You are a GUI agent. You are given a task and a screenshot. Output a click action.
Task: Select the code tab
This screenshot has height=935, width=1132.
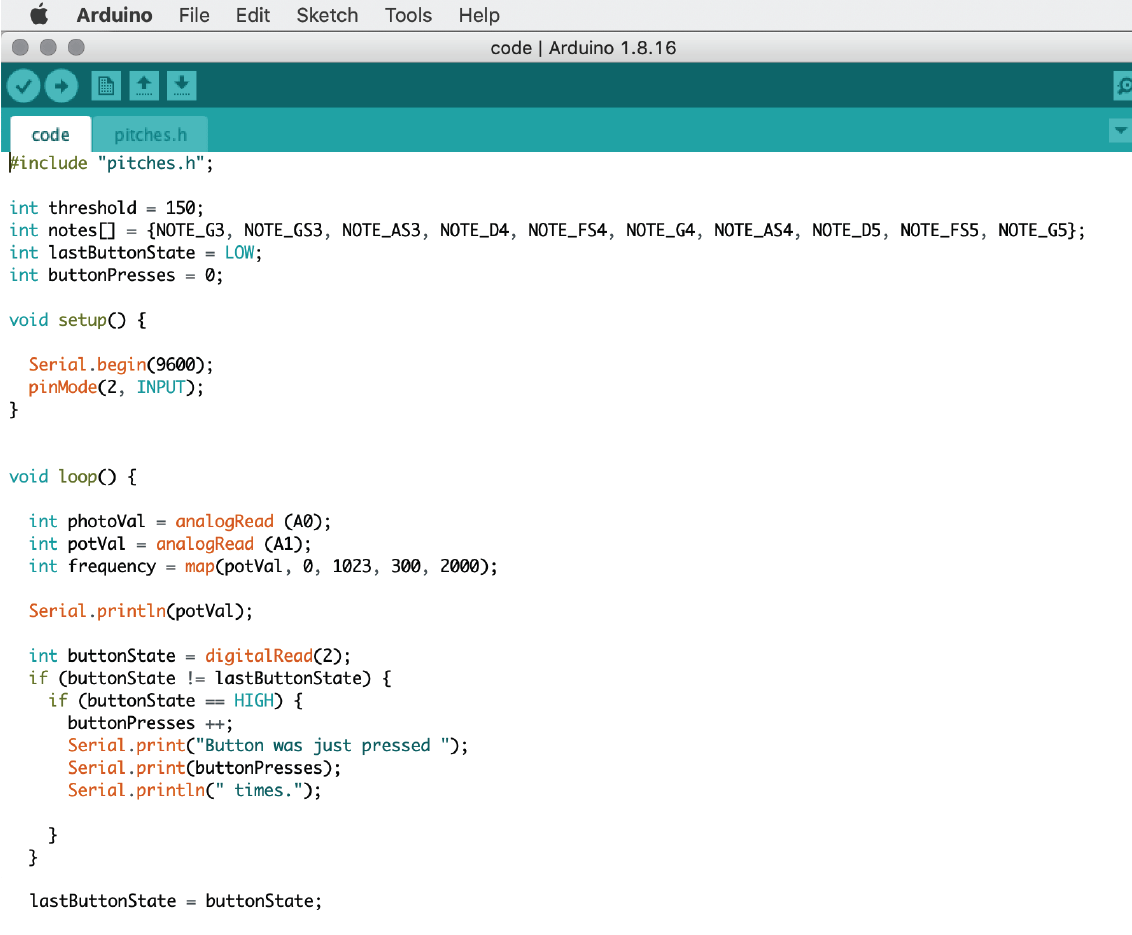50,133
